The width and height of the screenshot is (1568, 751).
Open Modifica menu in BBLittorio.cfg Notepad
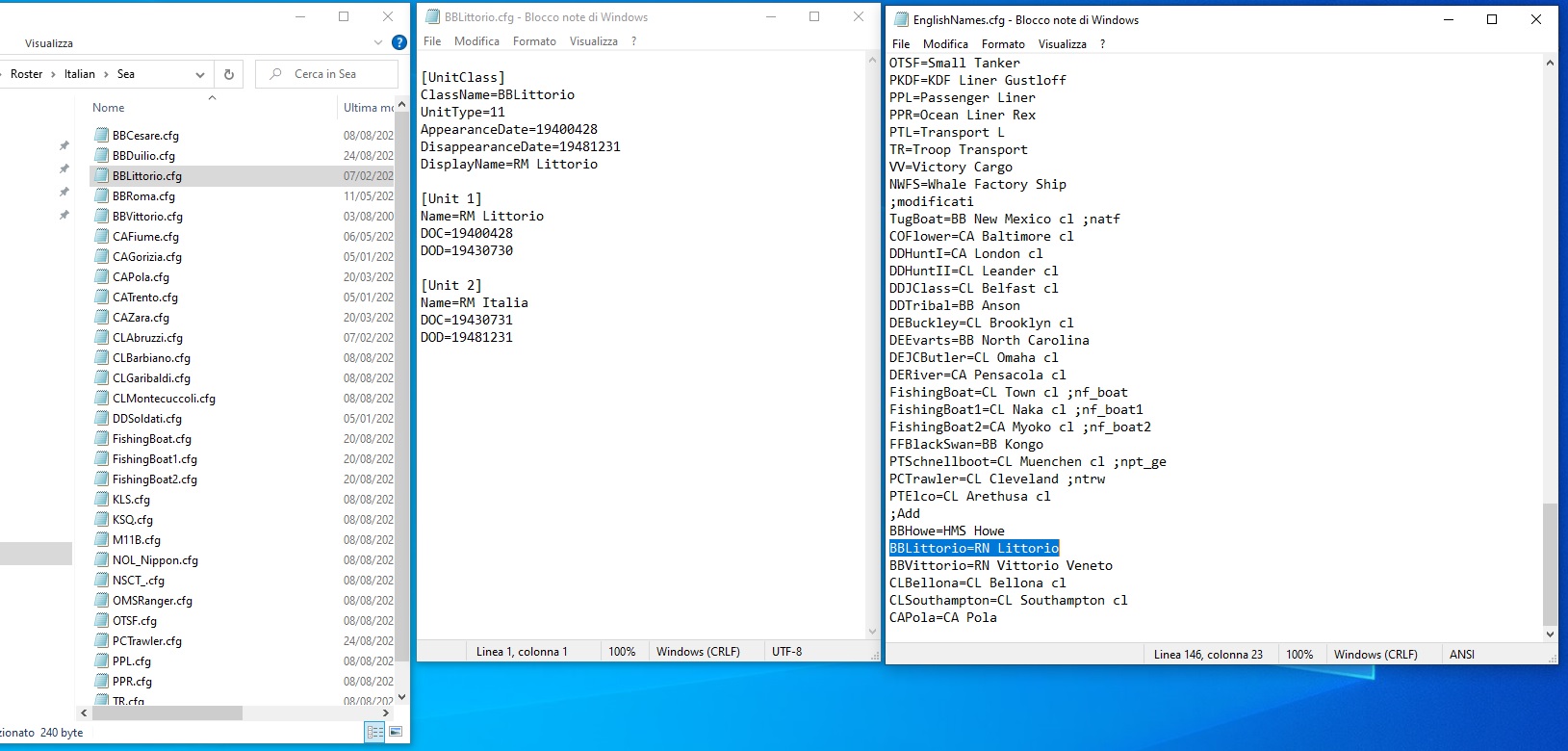point(476,41)
